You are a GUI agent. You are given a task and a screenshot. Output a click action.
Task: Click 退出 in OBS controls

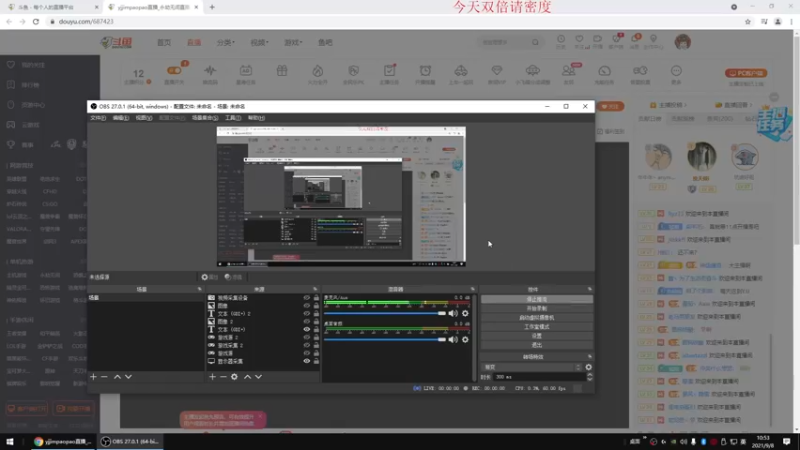(x=537, y=345)
